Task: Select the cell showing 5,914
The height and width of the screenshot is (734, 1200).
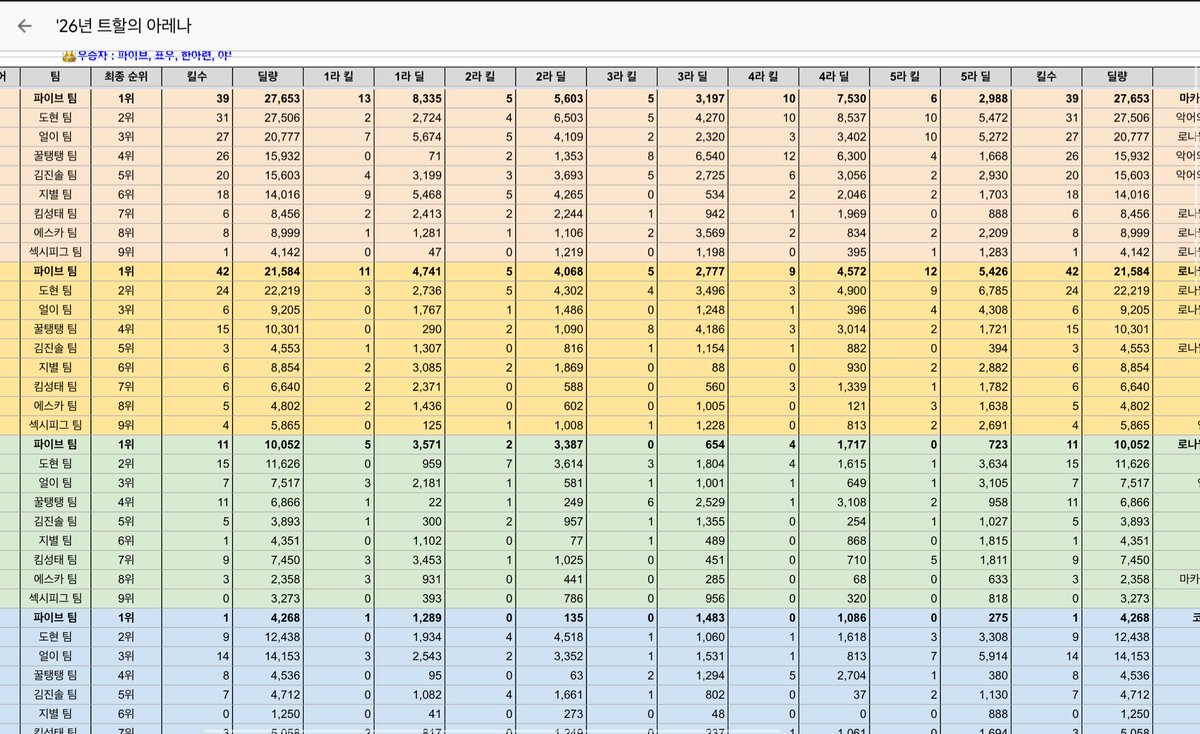Action: tap(976, 656)
